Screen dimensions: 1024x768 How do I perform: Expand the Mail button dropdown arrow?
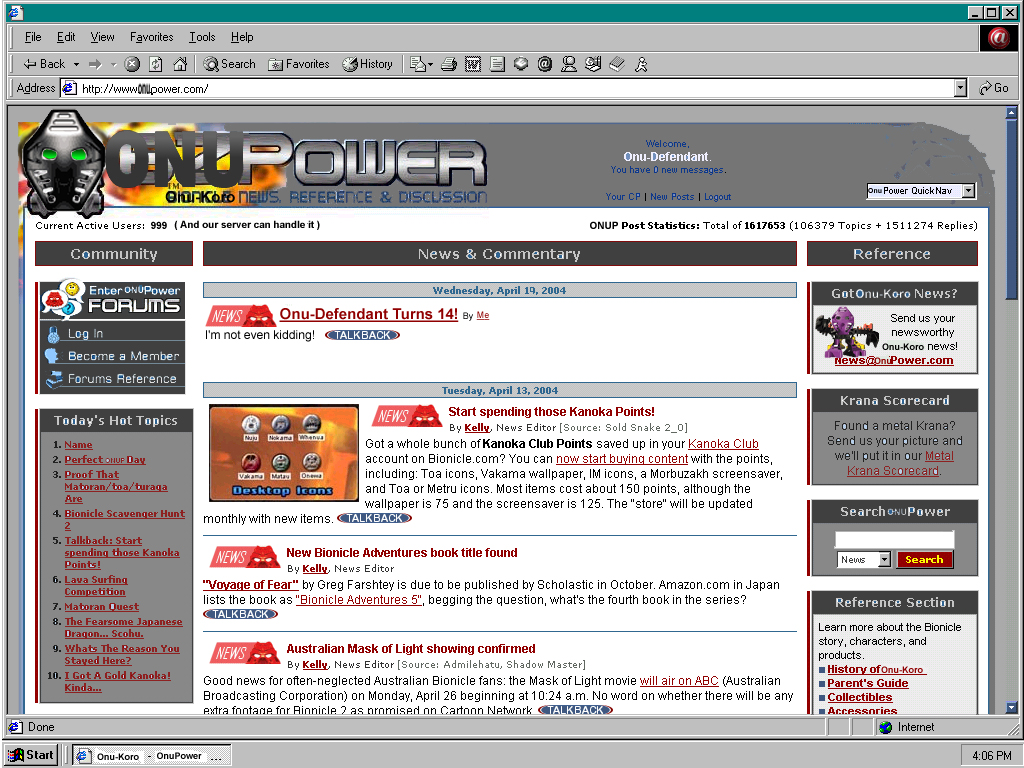click(x=430, y=64)
